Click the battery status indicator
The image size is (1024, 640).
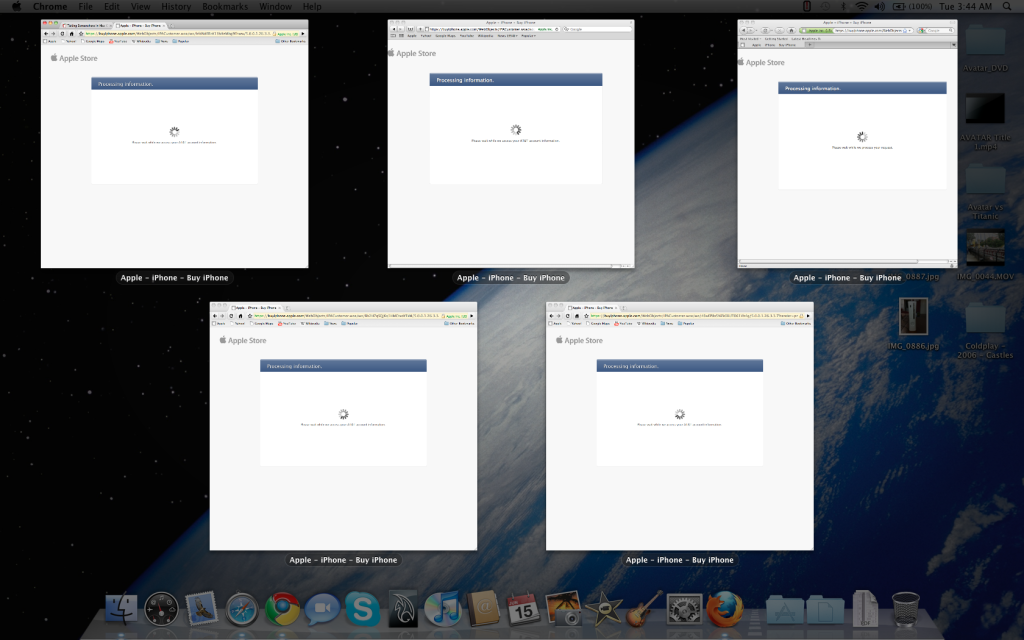[x=912, y=7]
